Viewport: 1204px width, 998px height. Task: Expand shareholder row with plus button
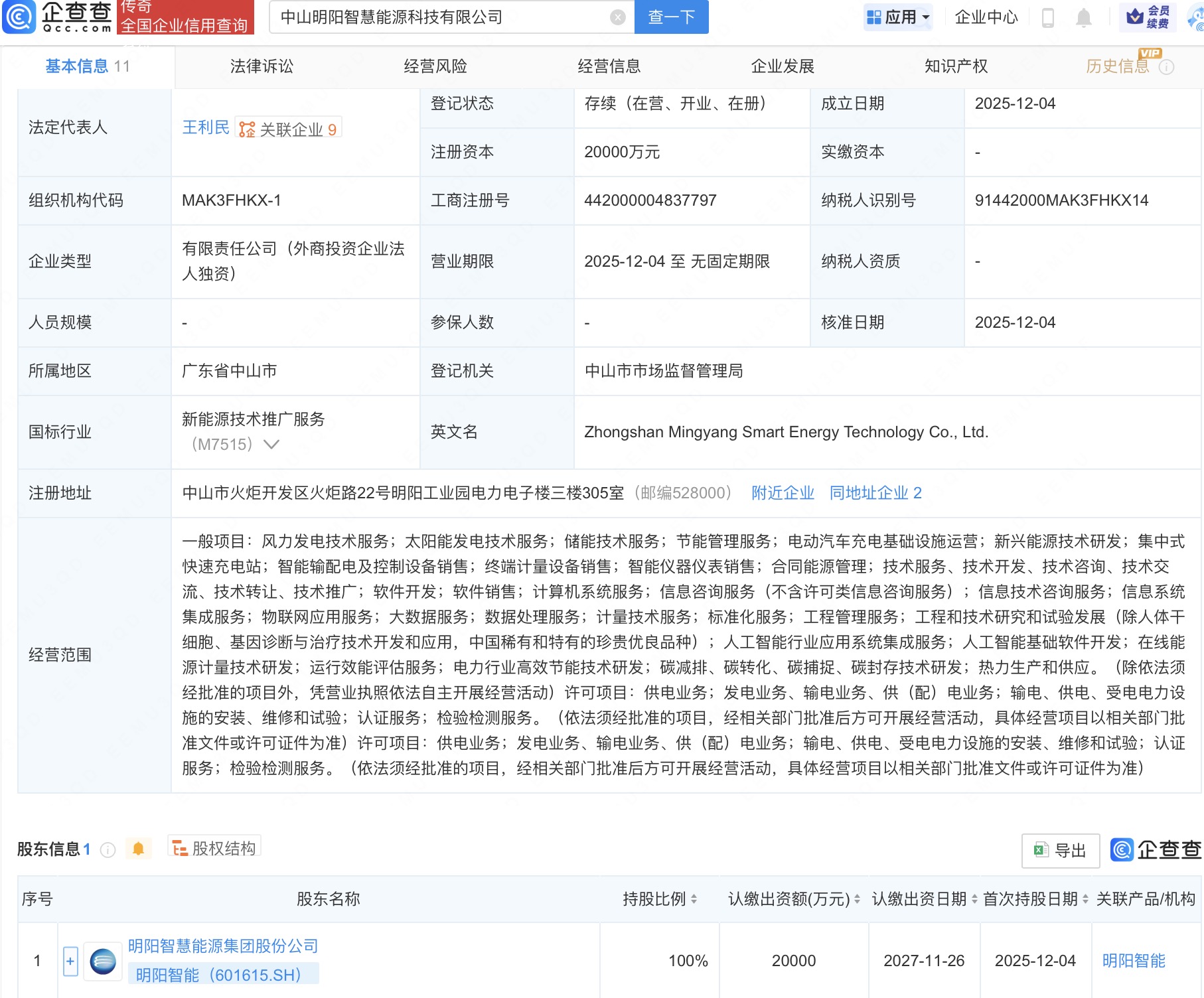tap(70, 961)
